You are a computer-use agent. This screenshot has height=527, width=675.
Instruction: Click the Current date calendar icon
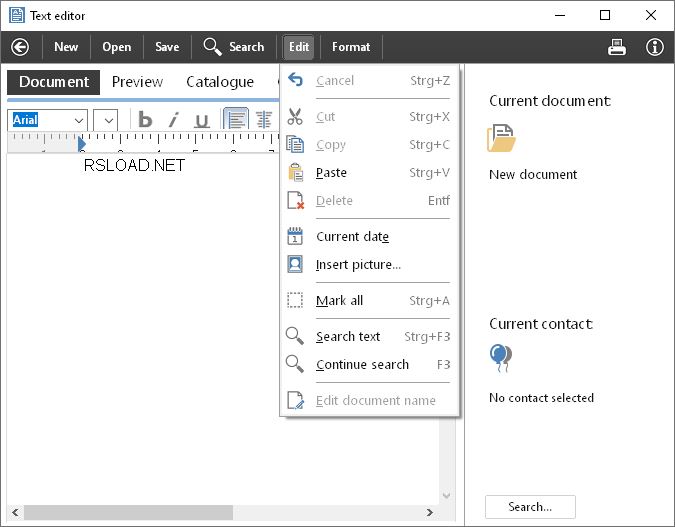pos(295,237)
